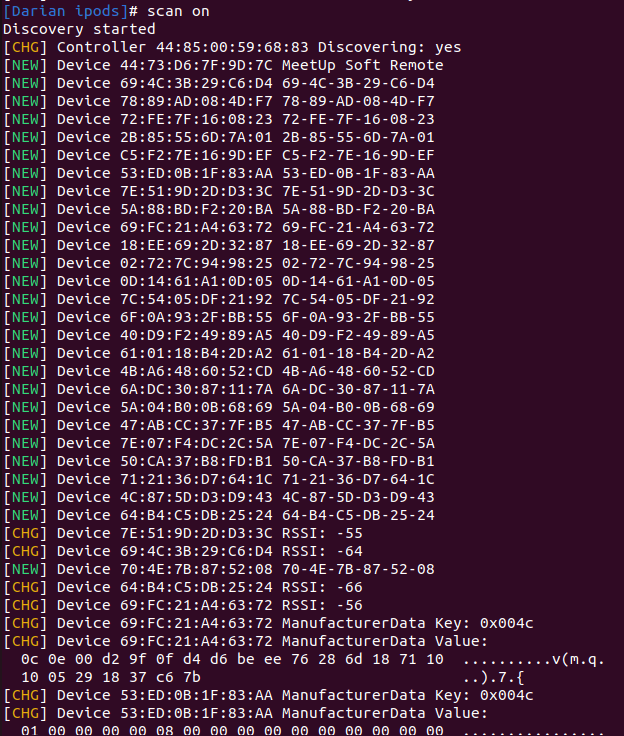Select MAC address 78:89:AD:08:4D:F7

click(196, 101)
